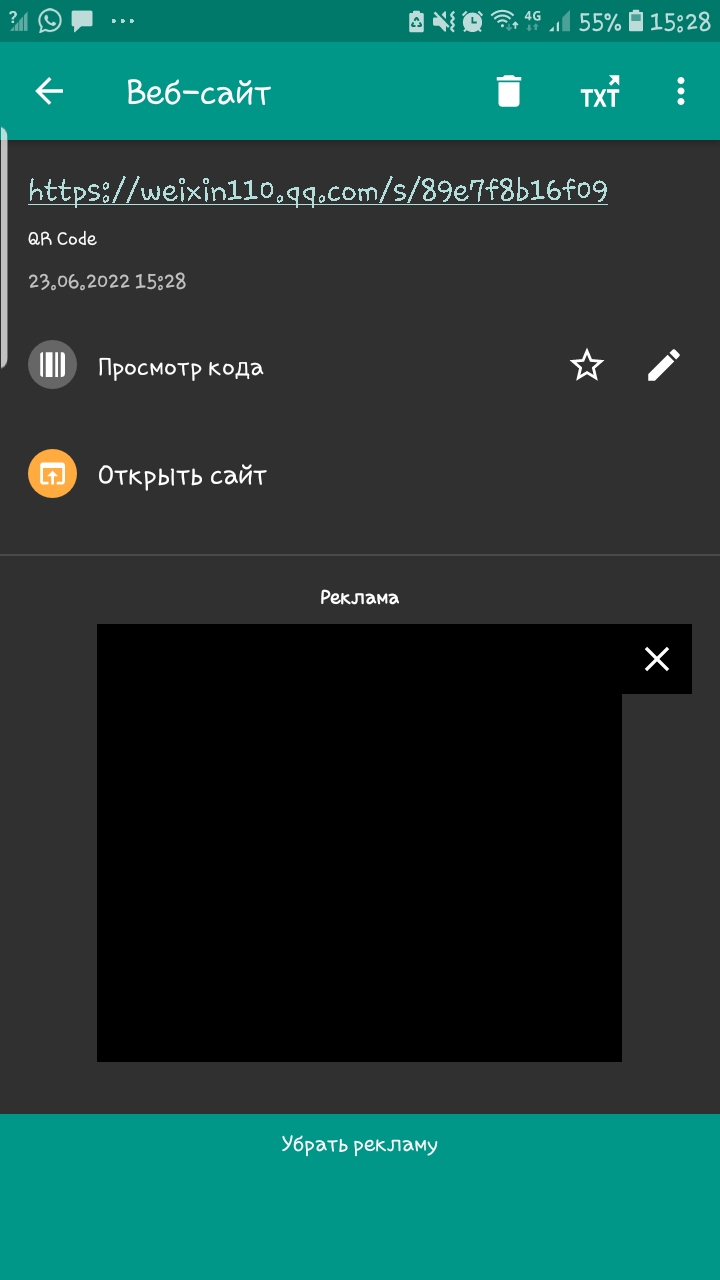Edit entry with the pencil icon

pos(664,366)
